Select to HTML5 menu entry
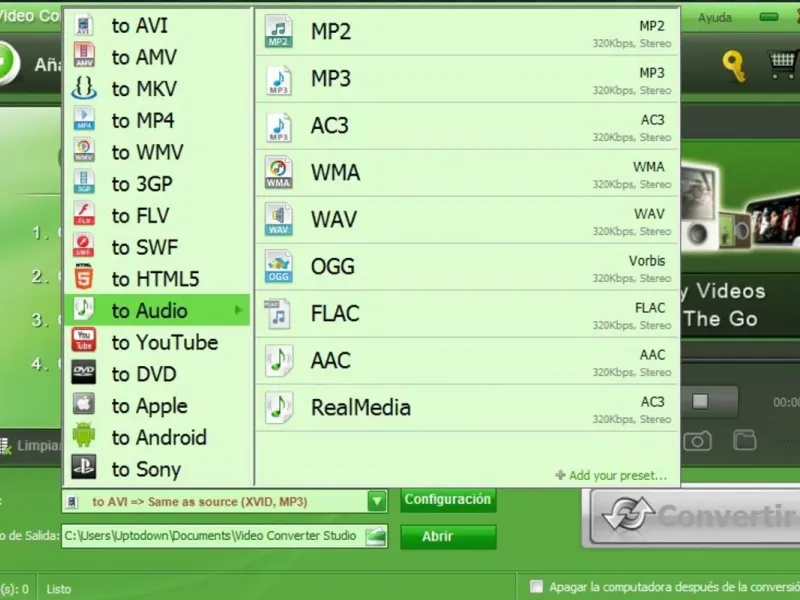Screen dimensions: 800x600 click(158, 279)
